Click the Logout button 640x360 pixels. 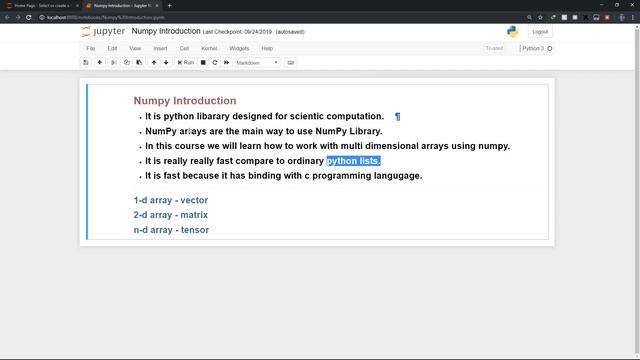(540, 32)
